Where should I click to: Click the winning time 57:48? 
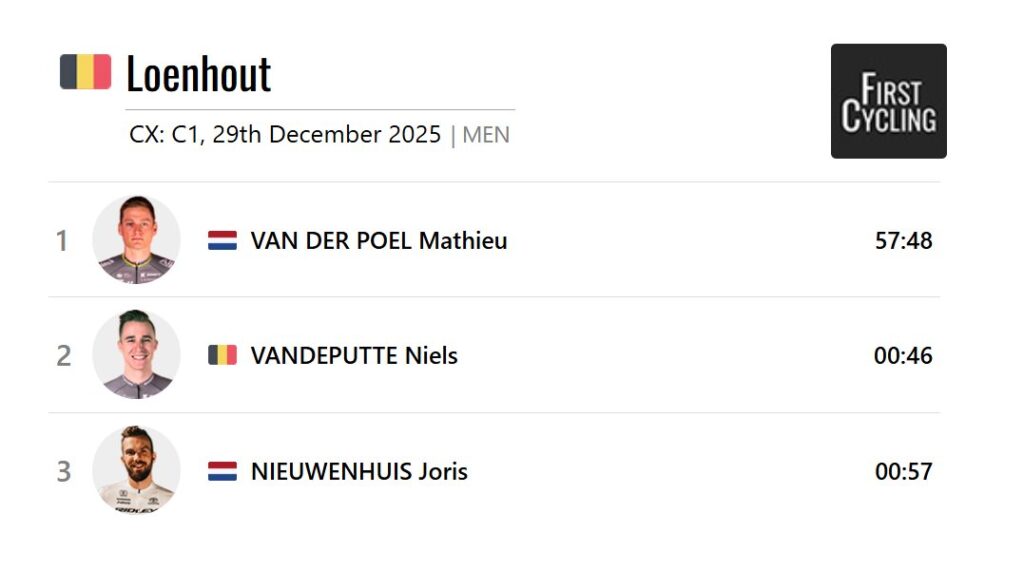(x=903, y=241)
